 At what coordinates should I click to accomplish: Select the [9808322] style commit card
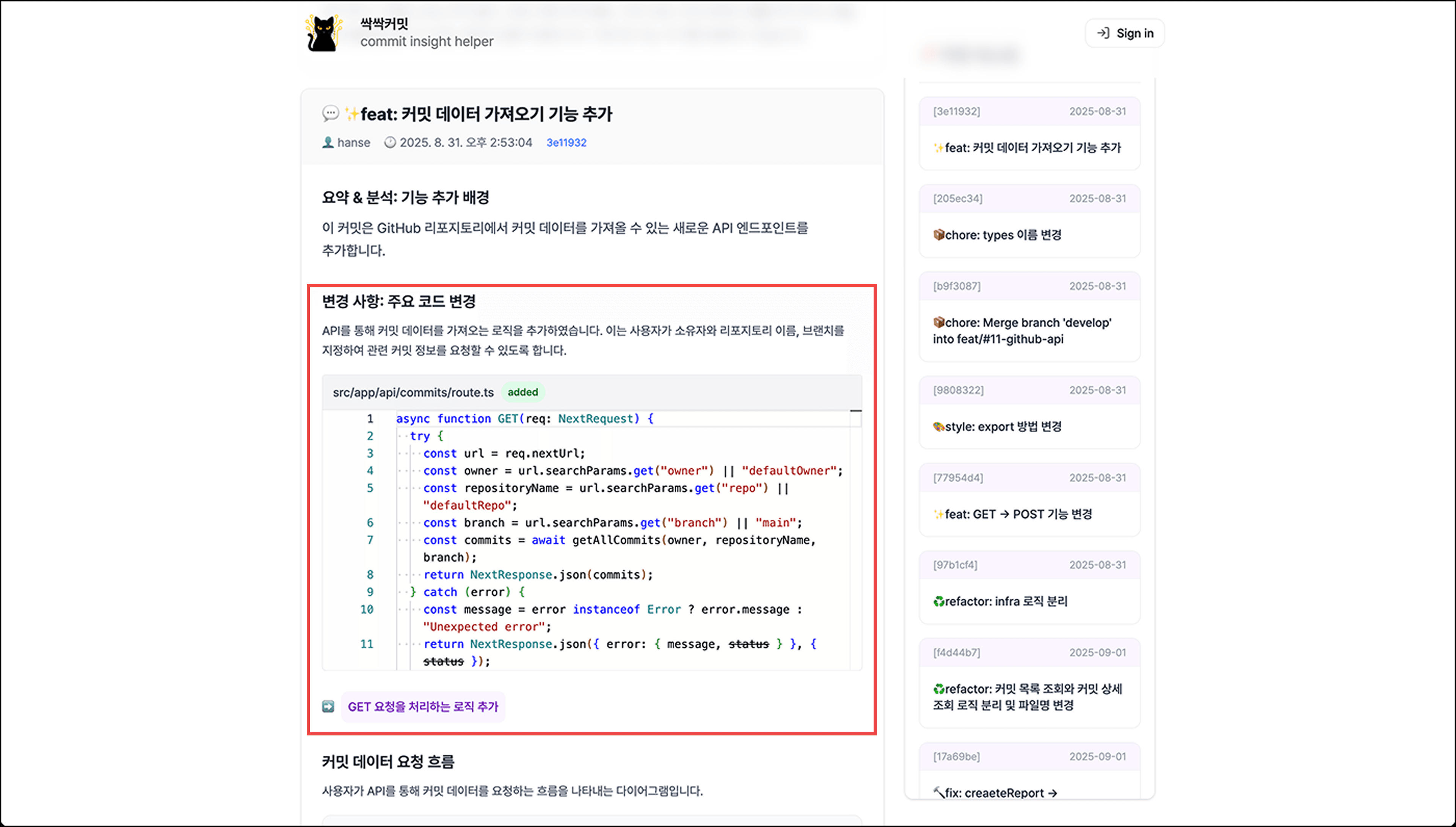click(1029, 411)
